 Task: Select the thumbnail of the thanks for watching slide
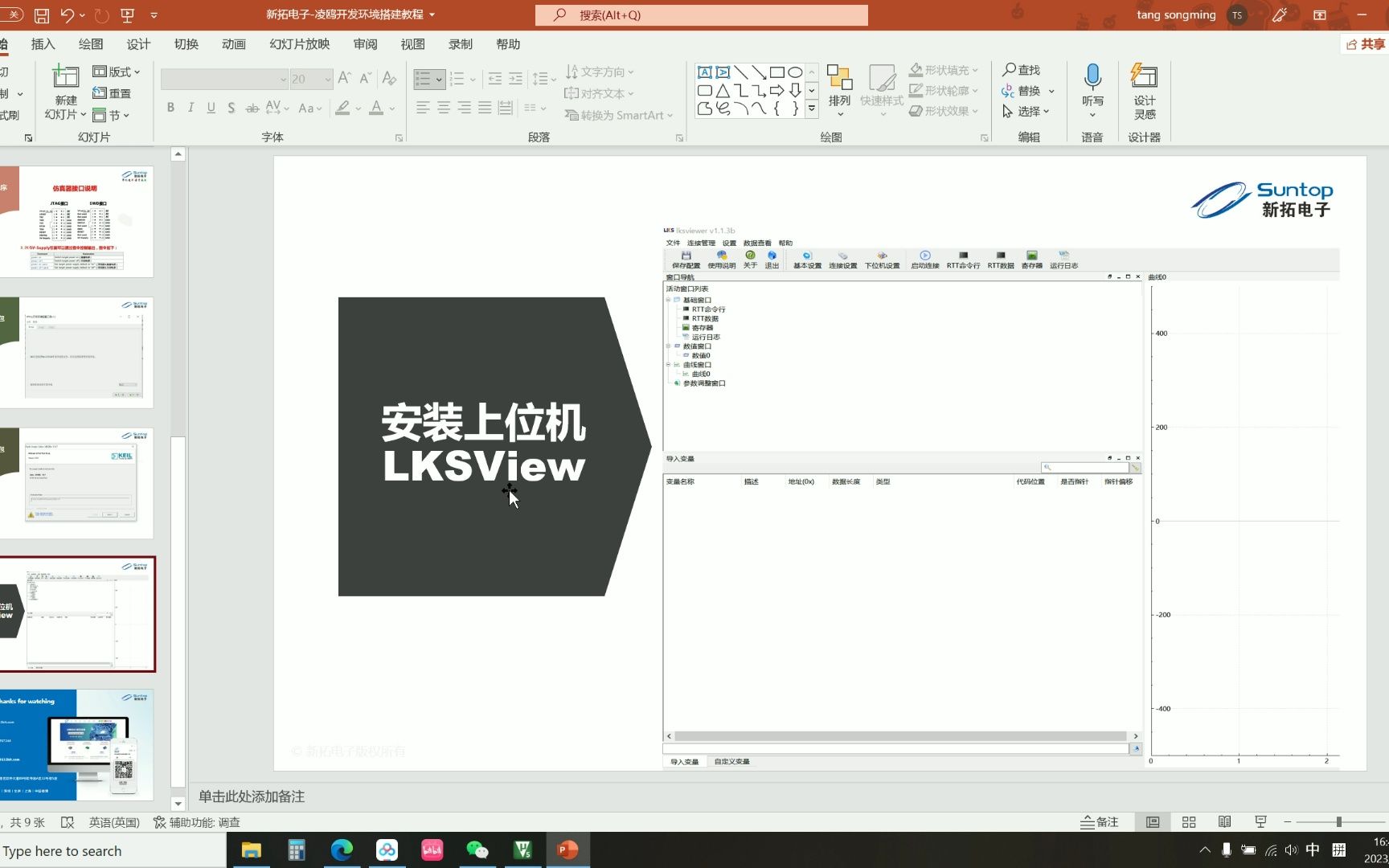(77, 744)
